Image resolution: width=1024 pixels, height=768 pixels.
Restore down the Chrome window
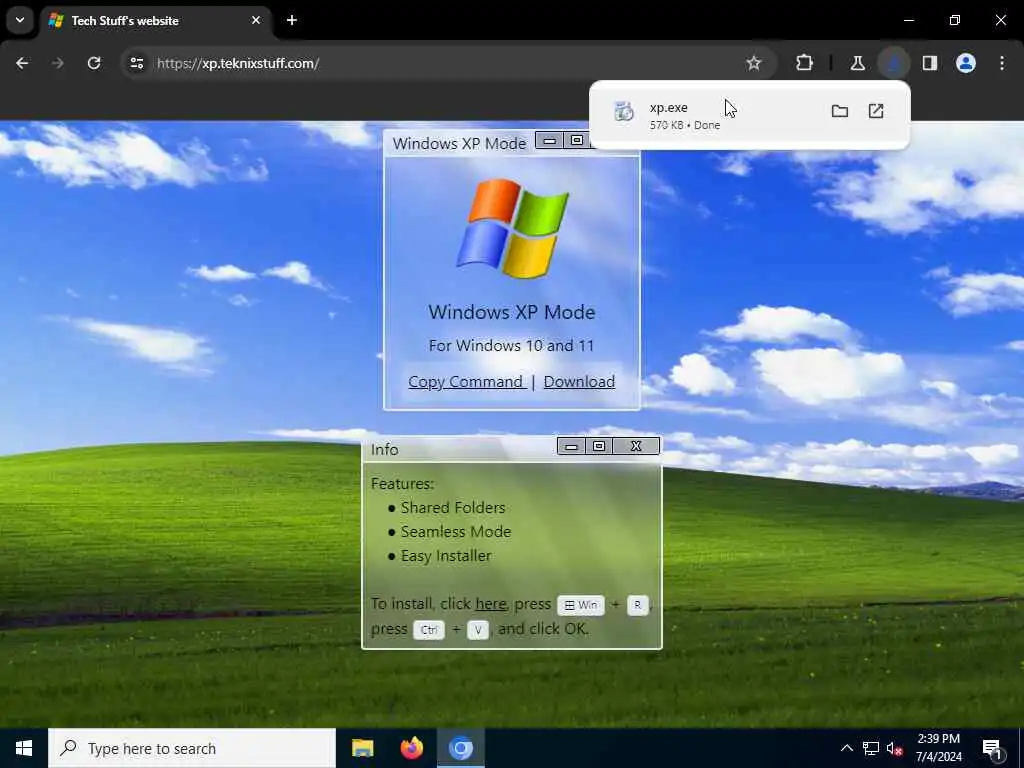click(955, 20)
